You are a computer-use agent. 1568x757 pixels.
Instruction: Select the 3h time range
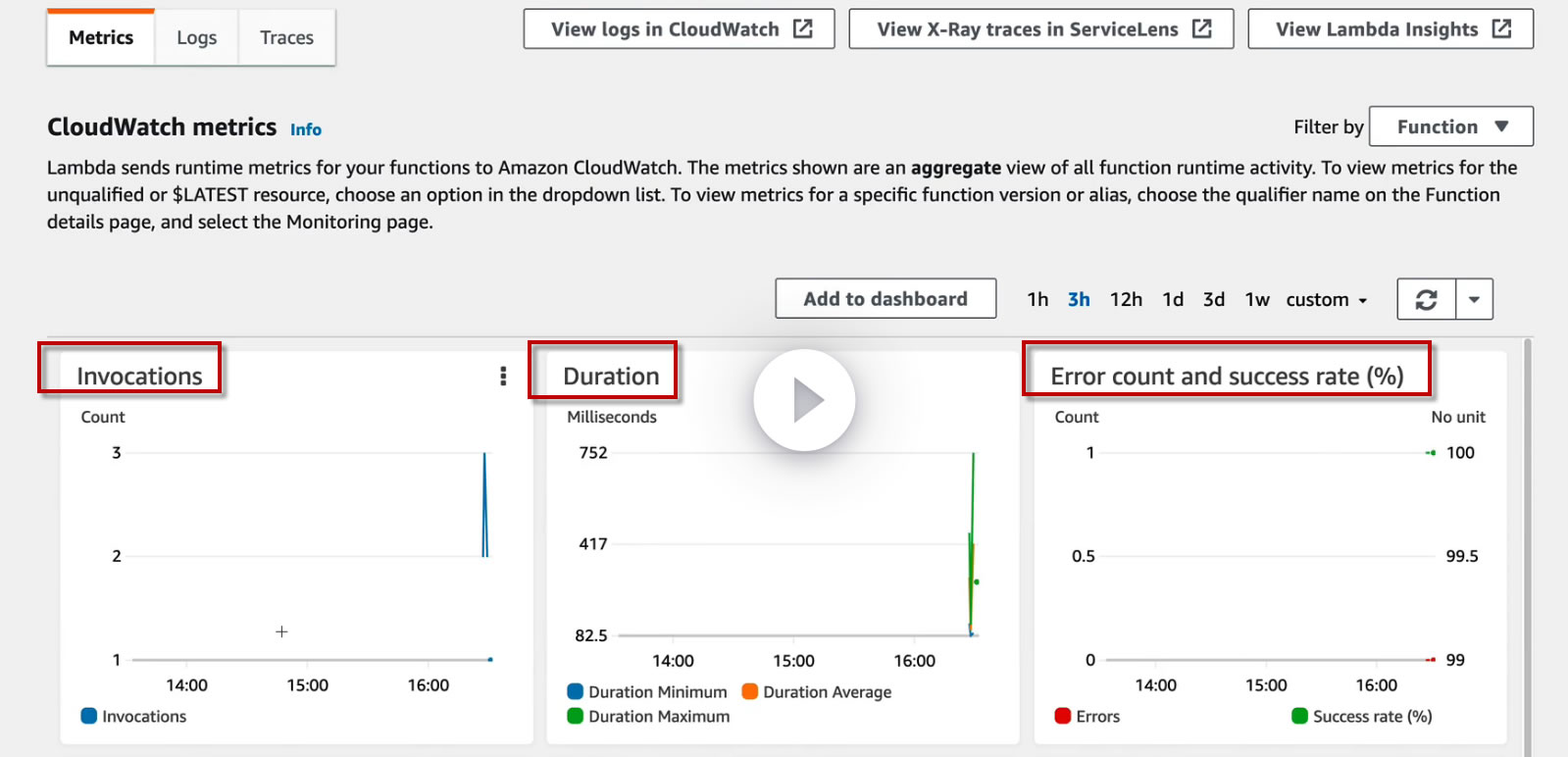[x=1079, y=299]
